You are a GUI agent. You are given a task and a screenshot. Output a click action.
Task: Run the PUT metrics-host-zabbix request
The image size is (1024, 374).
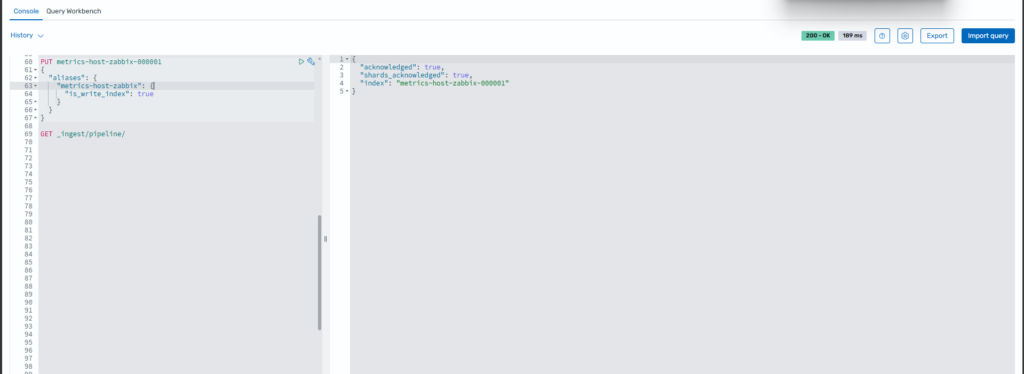click(301, 61)
